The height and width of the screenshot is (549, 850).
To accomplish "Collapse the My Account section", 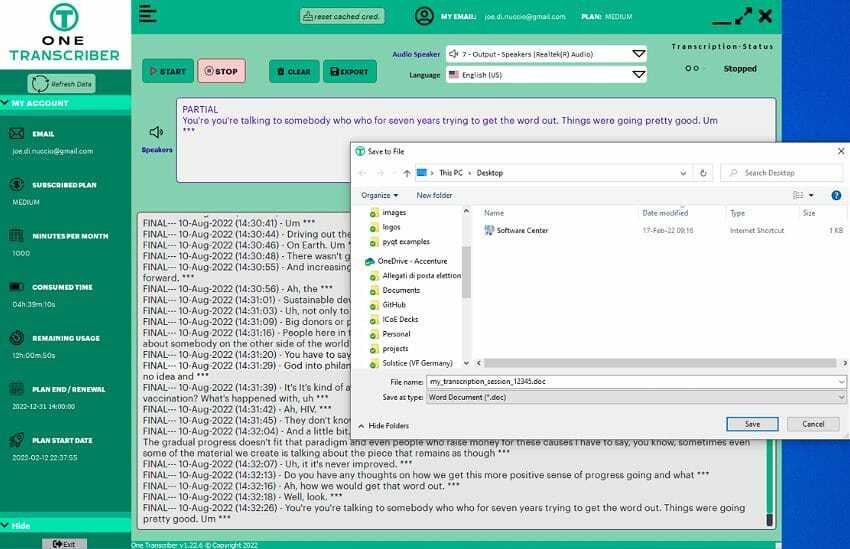I will [65, 102].
